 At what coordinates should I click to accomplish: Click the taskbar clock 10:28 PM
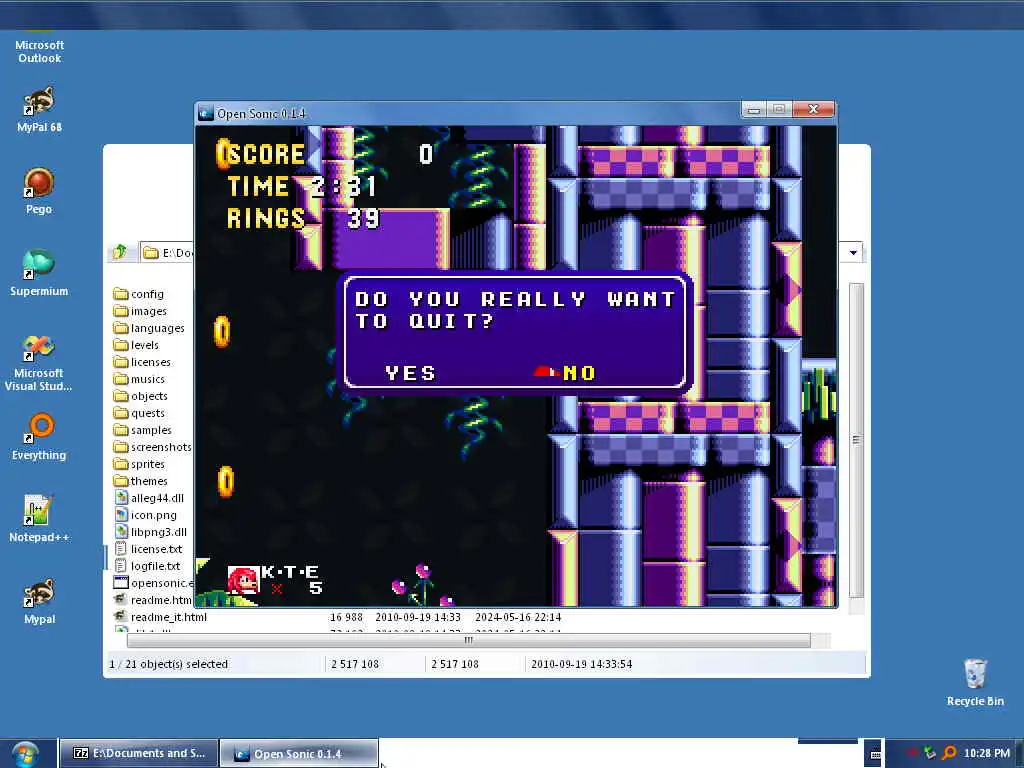click(986, 753)
